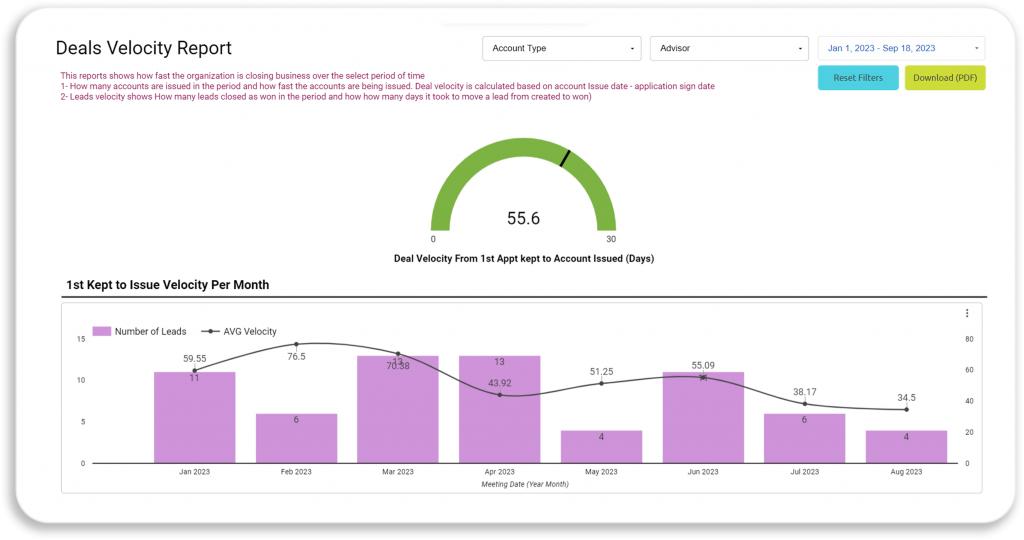Click the Deal Velocity From 1st Appt caption
The height and width of the screenshot is (540, 1024).
tap(524, 259)
